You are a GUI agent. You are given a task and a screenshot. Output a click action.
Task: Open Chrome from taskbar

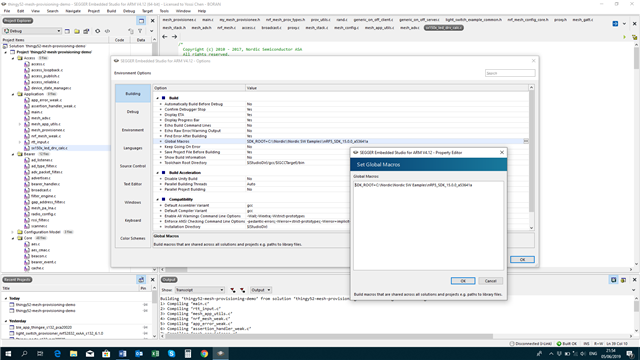pos(204,353)
